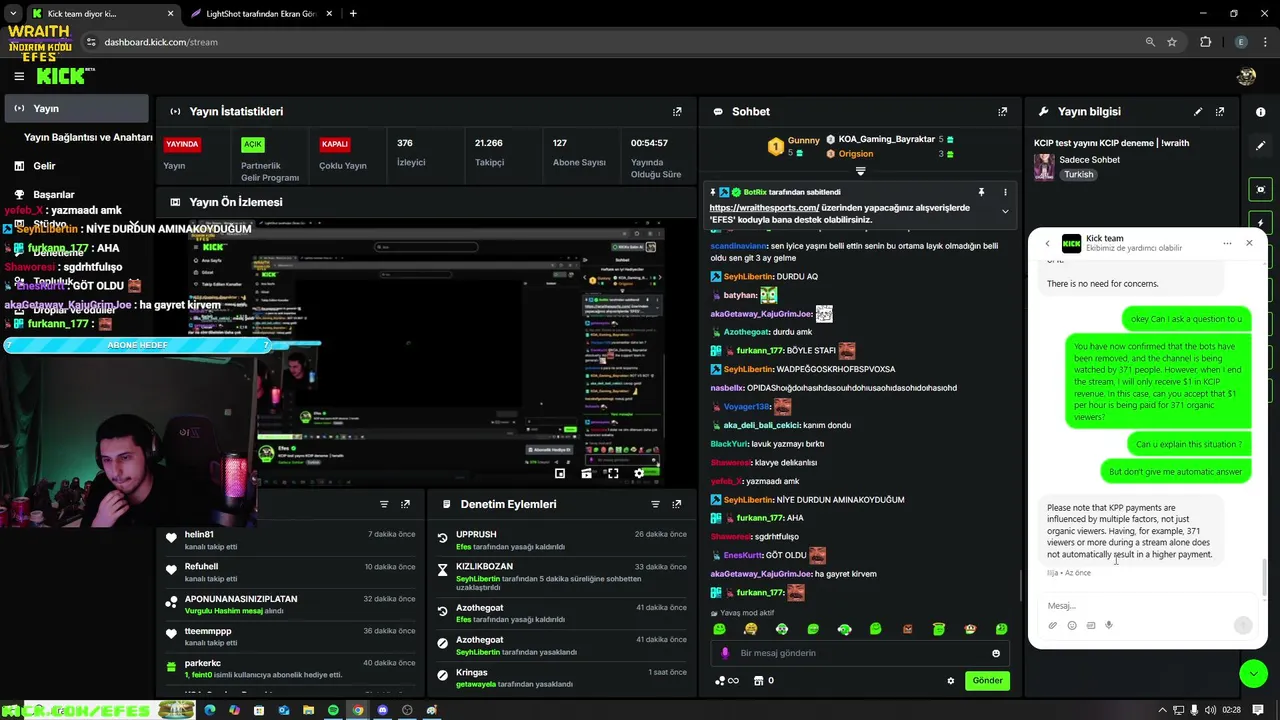Open the chat settings gear next to Gönder

[951, 681]
